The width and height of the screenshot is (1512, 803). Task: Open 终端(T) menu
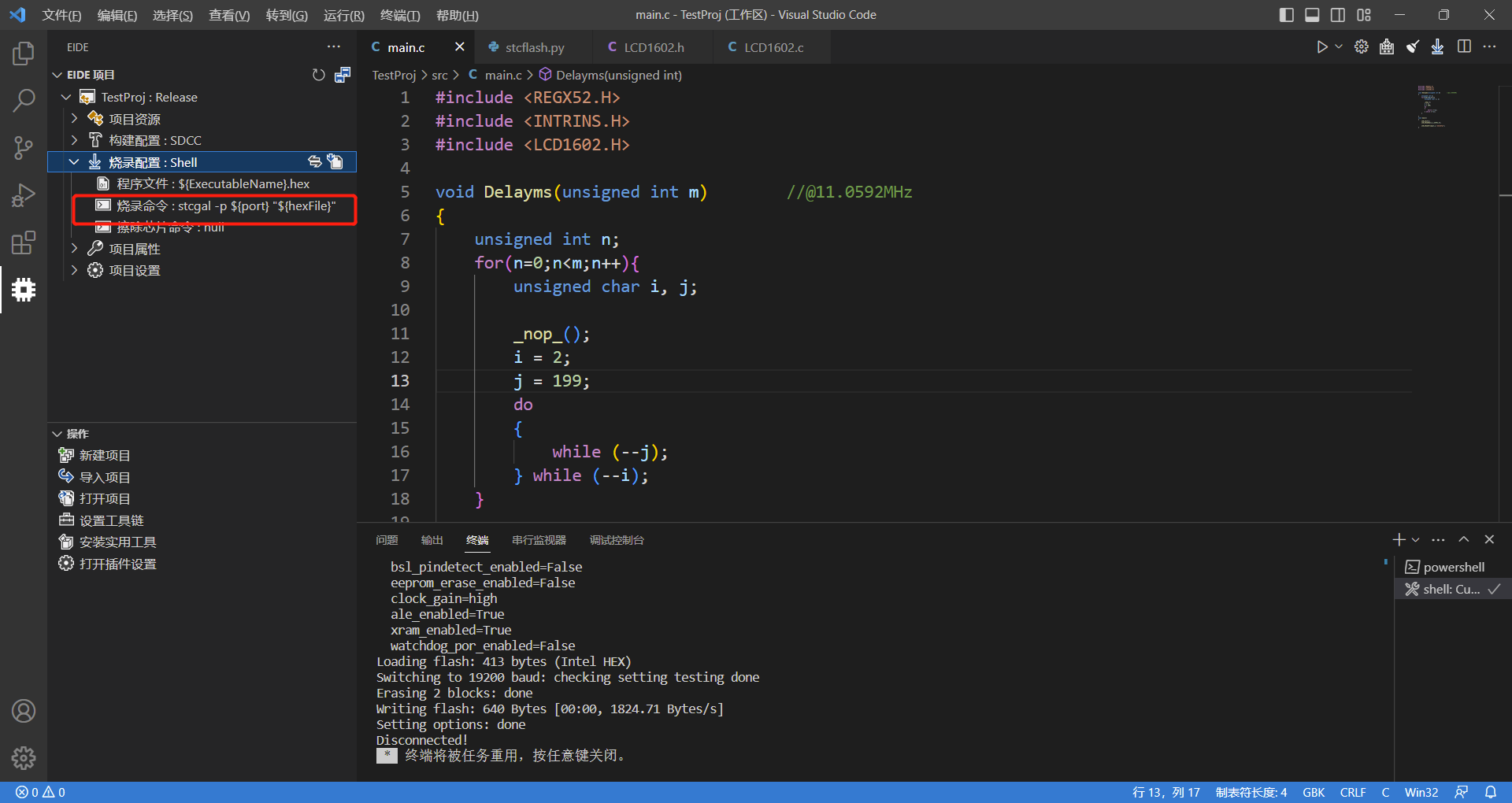[x=400, y=15]
